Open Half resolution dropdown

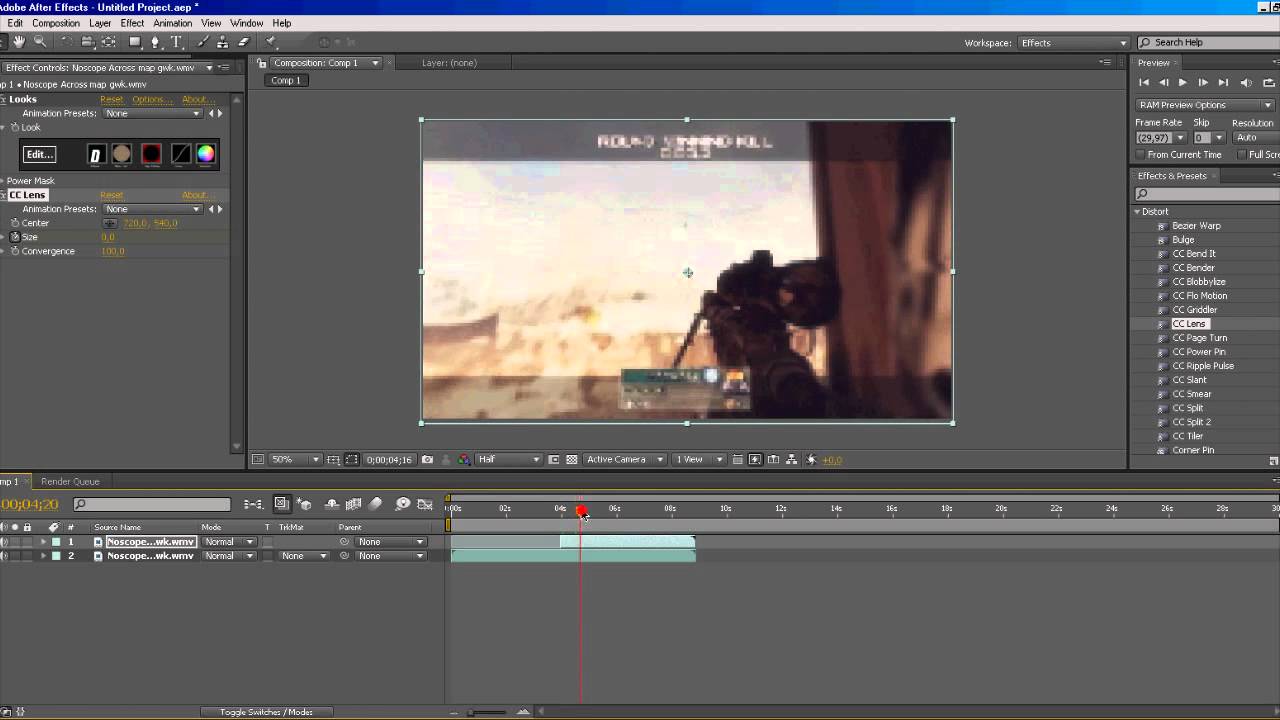click(509, 460)
